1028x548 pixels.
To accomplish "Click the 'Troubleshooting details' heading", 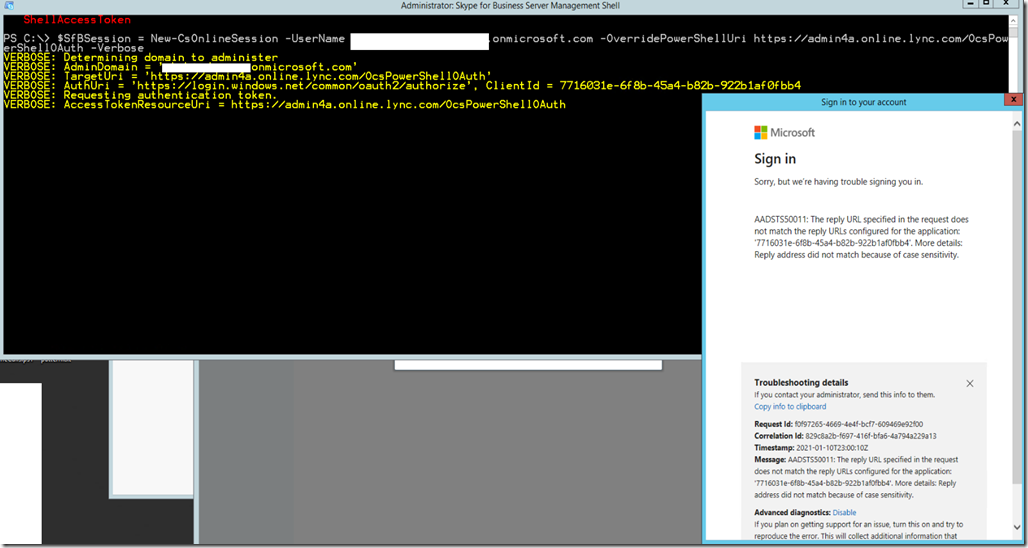I will 801,382.
